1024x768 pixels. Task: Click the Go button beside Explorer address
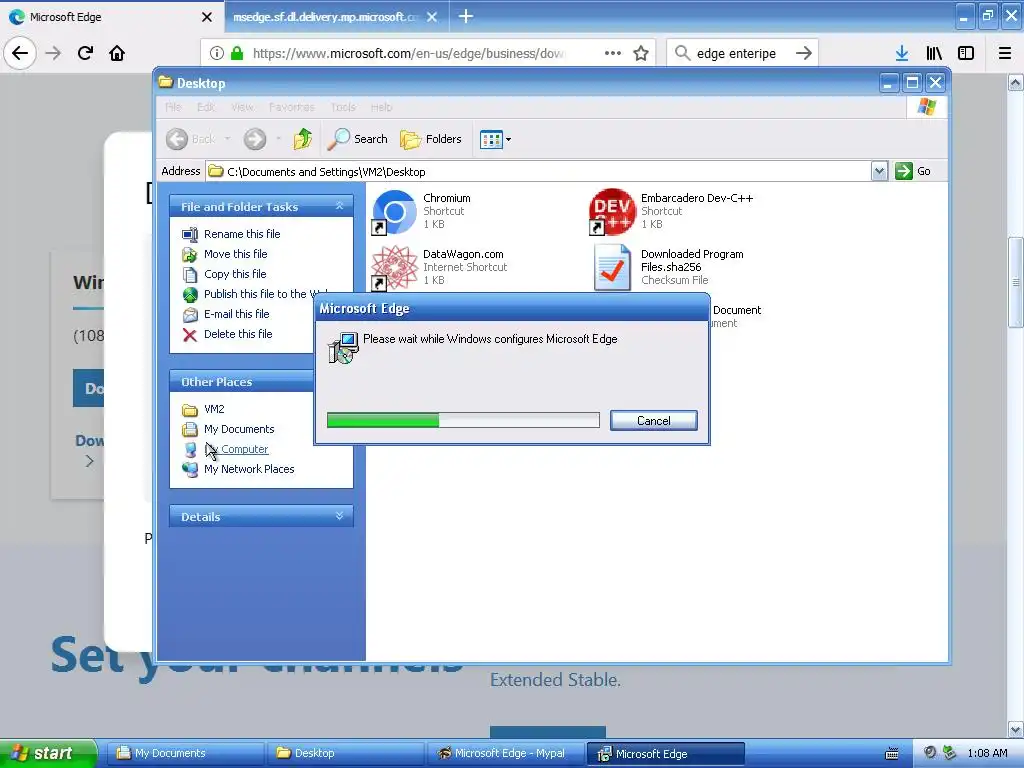click(x=913, y=171)
